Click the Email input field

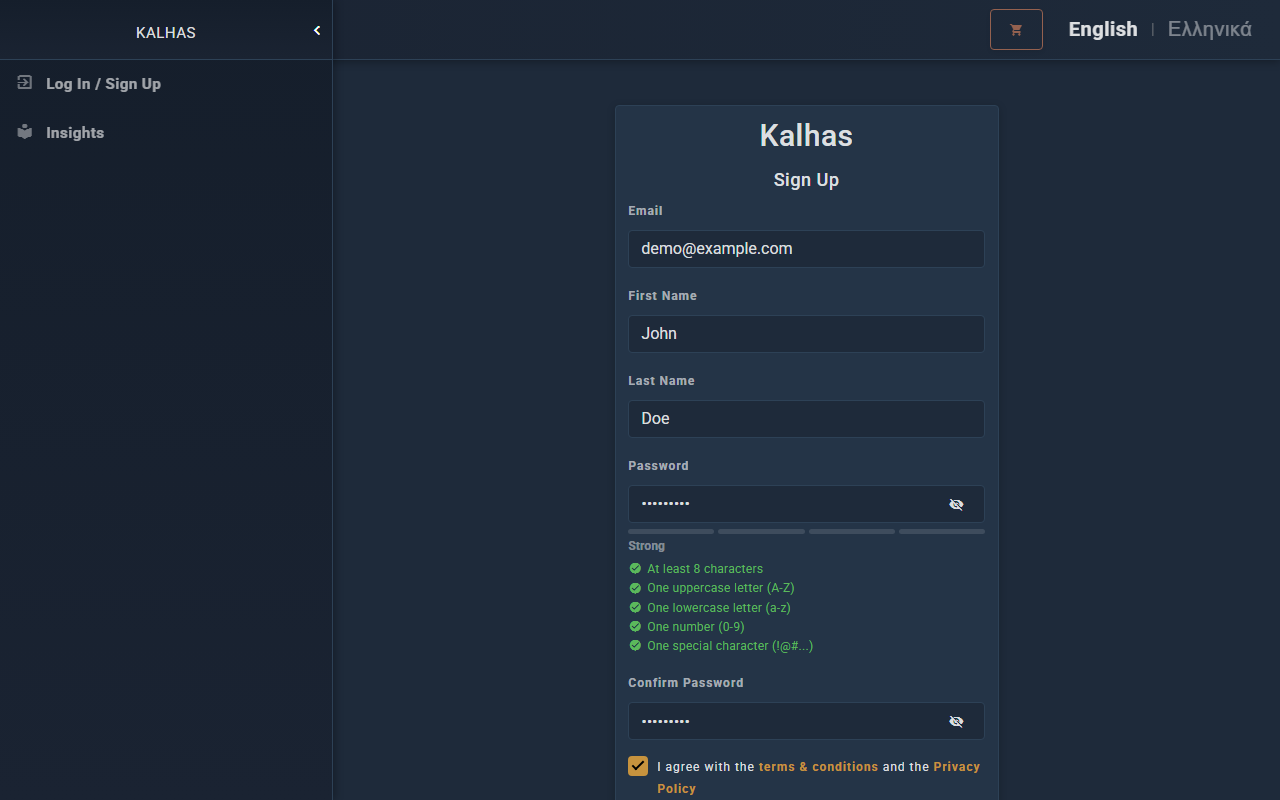[x=806, y=249]
